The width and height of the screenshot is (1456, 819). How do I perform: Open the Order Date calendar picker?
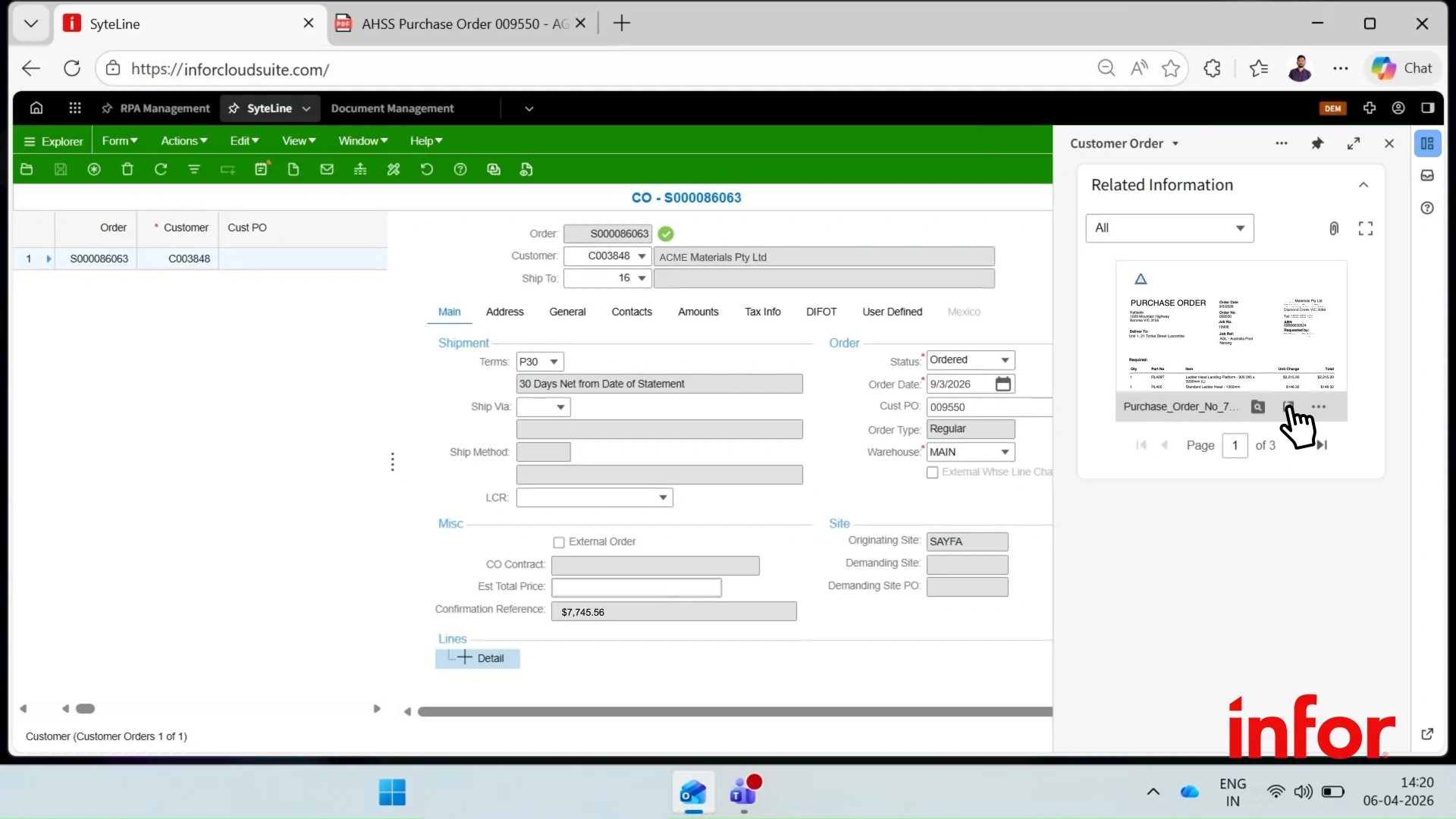click(x=1003, y=384)
